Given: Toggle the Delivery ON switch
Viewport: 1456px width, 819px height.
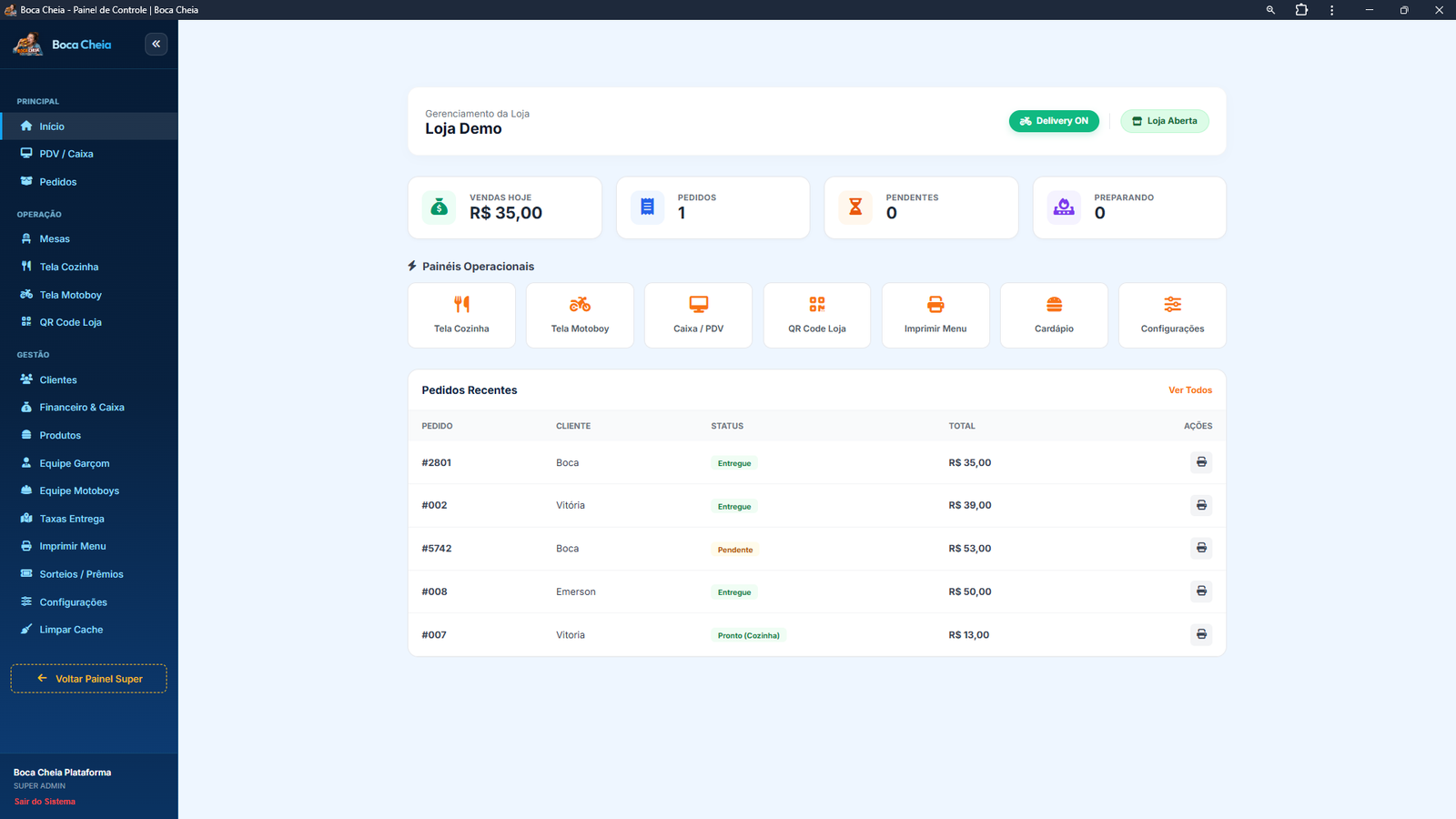Looking at the screenshot, I should (1054, 121).
